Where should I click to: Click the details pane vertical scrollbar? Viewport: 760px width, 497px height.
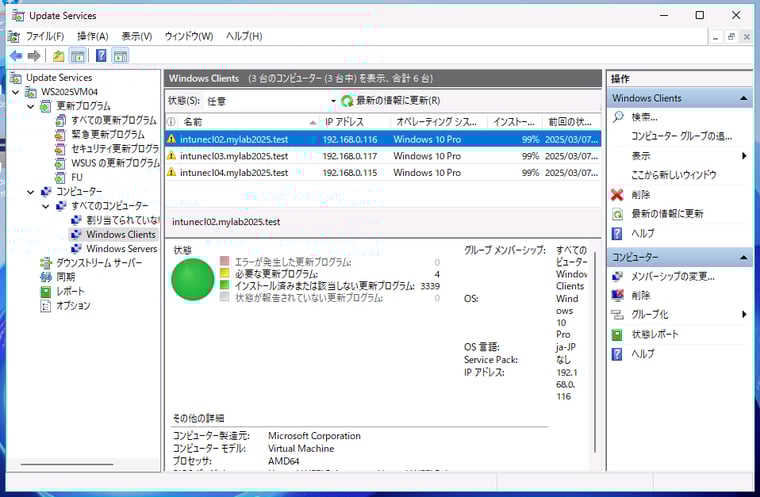point(595,352)
